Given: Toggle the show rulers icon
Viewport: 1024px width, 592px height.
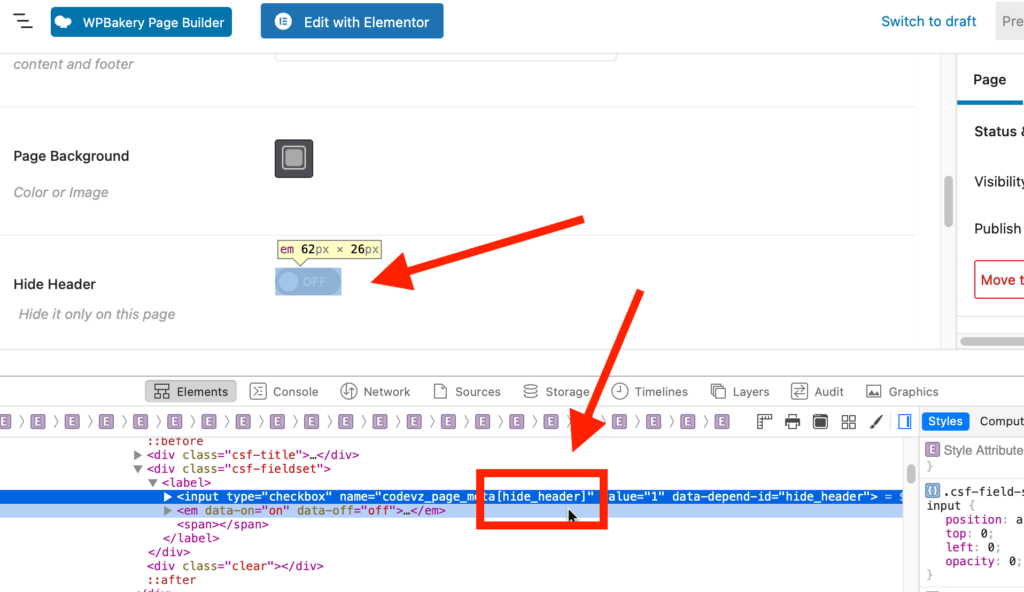Looking at the screenshot, I should coord(765,421).
